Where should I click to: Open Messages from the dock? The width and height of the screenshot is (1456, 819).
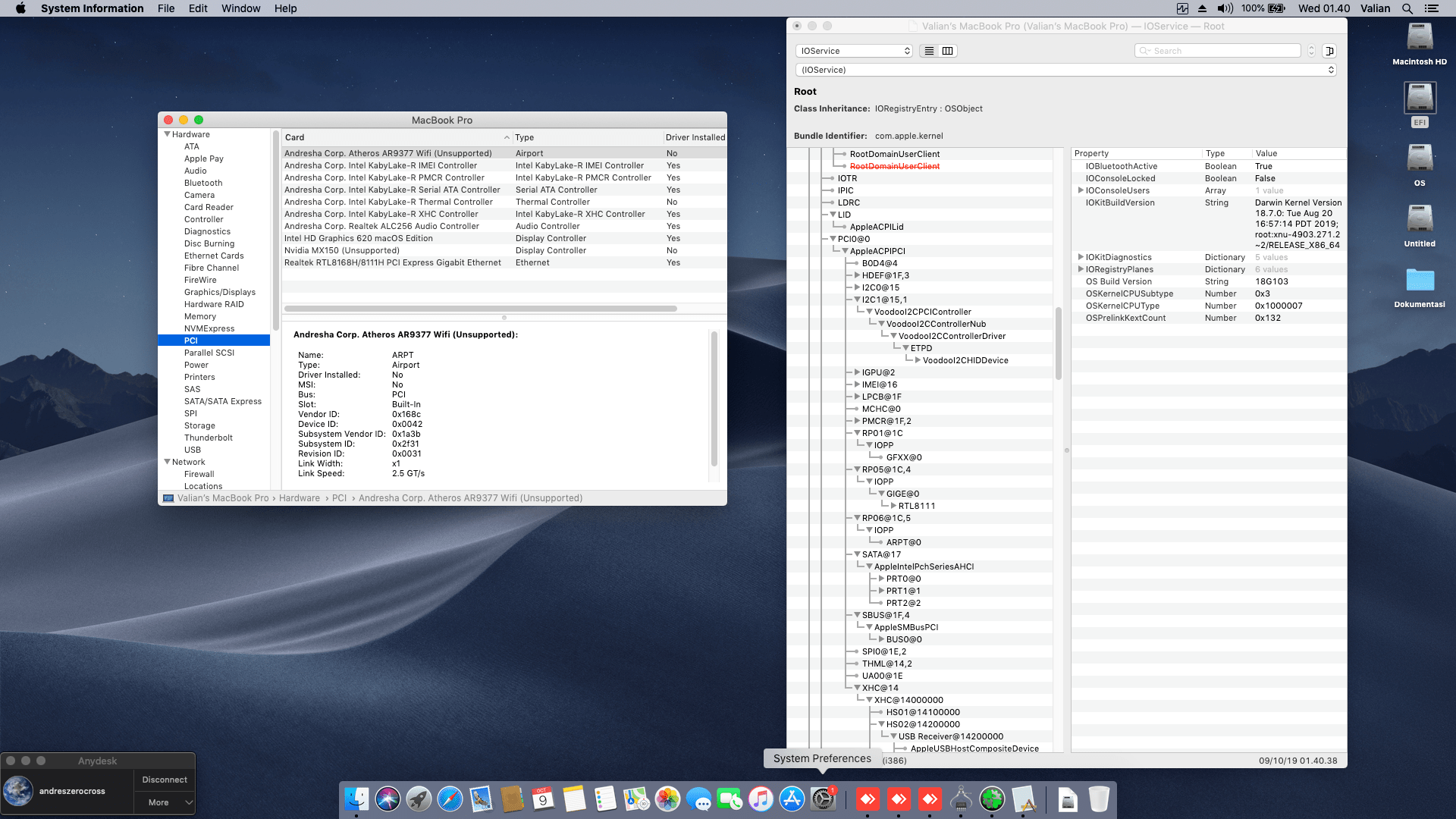click(x=698, y=799)
